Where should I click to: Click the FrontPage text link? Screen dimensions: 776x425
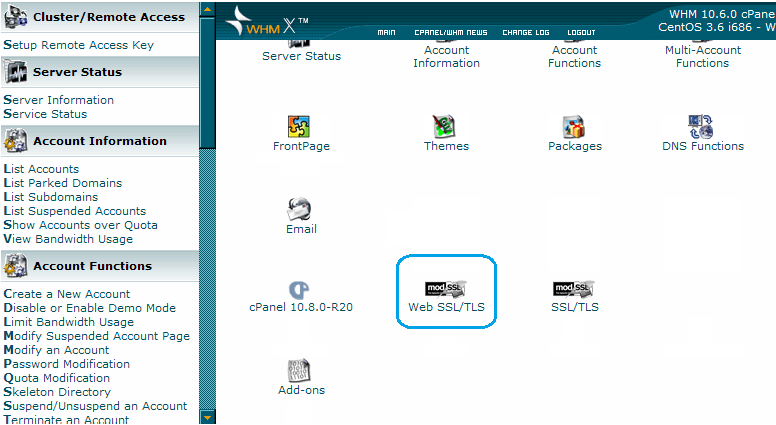(x=301, y=146)
